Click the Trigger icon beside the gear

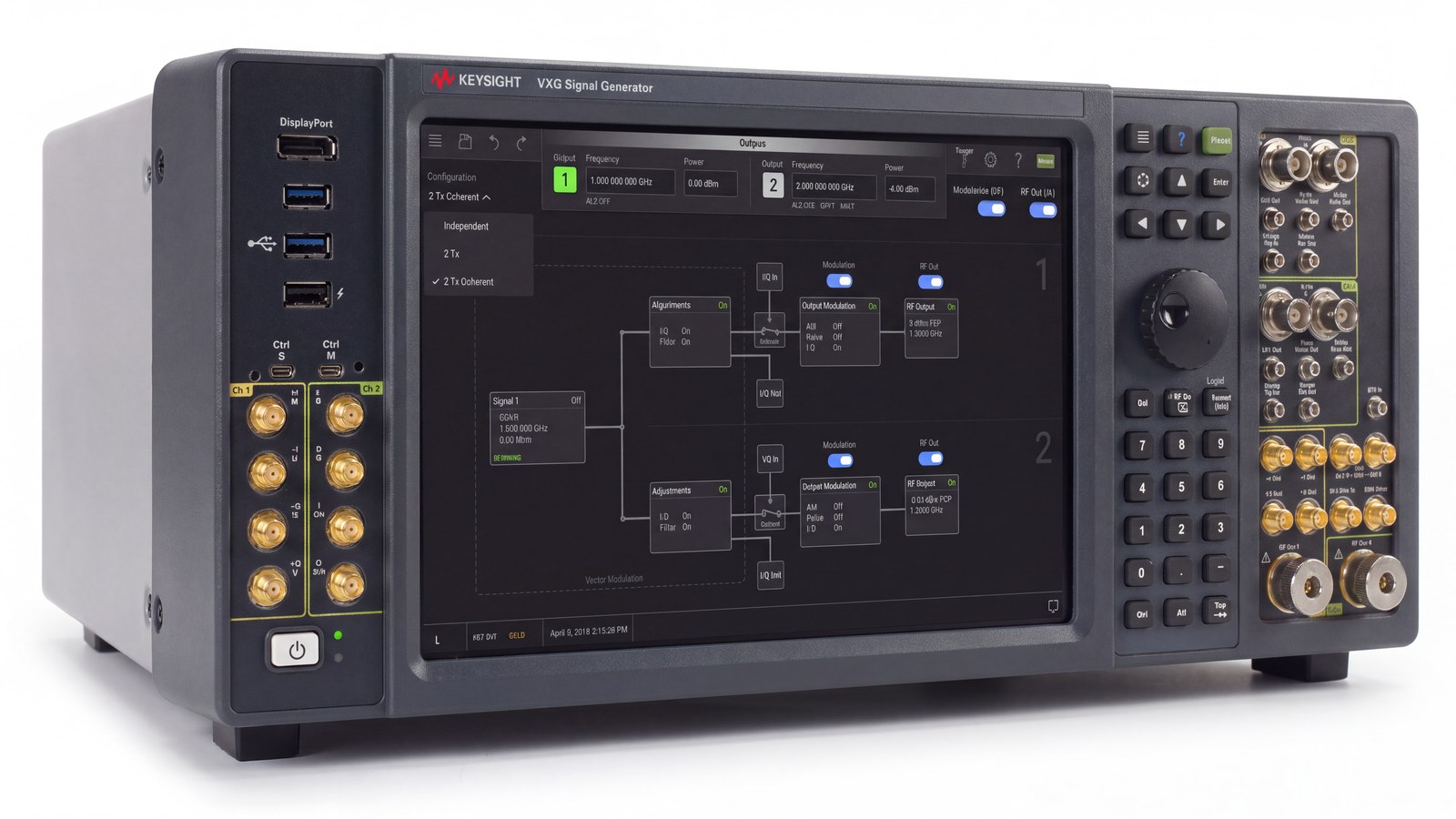coord(965,159)
